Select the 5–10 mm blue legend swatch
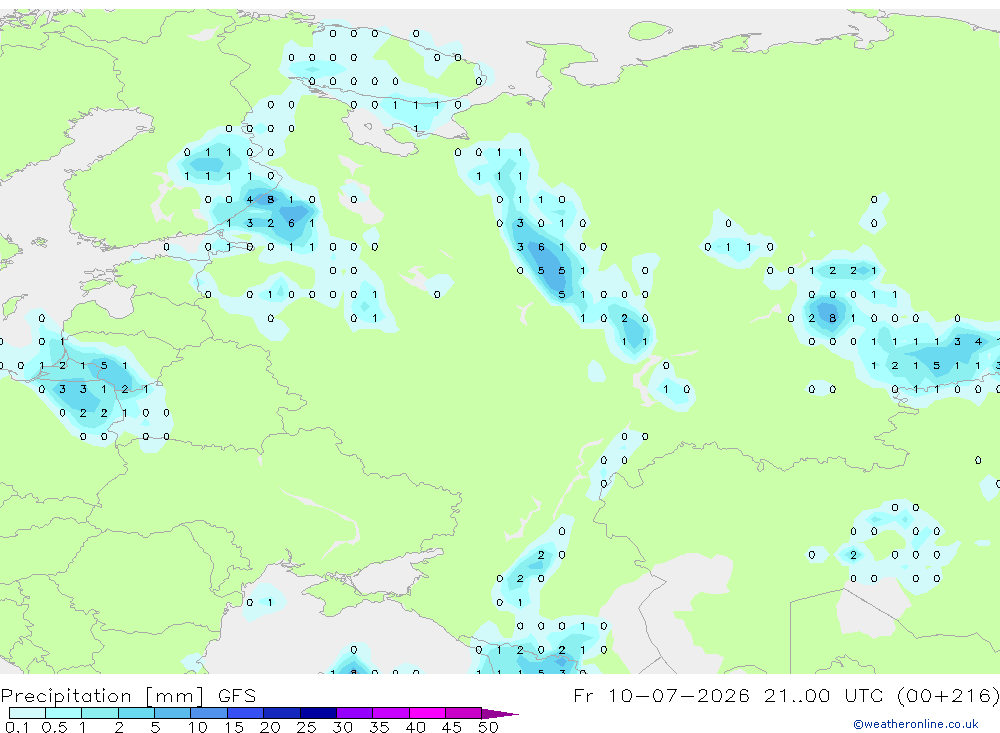This screenshot has width=1000, height=733. point(173,713)
